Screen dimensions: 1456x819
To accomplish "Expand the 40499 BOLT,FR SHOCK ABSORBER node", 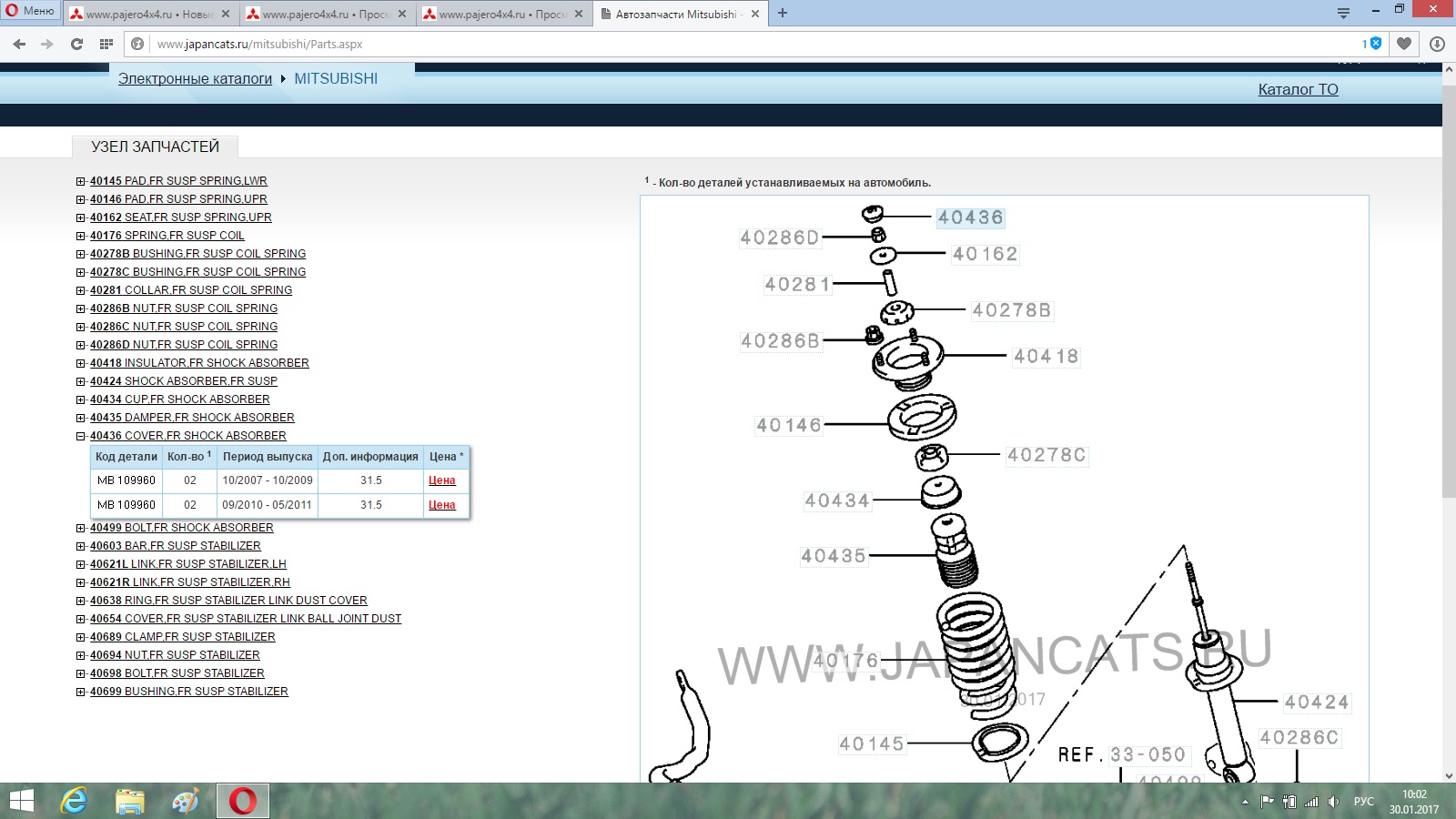I will point(81,528).
